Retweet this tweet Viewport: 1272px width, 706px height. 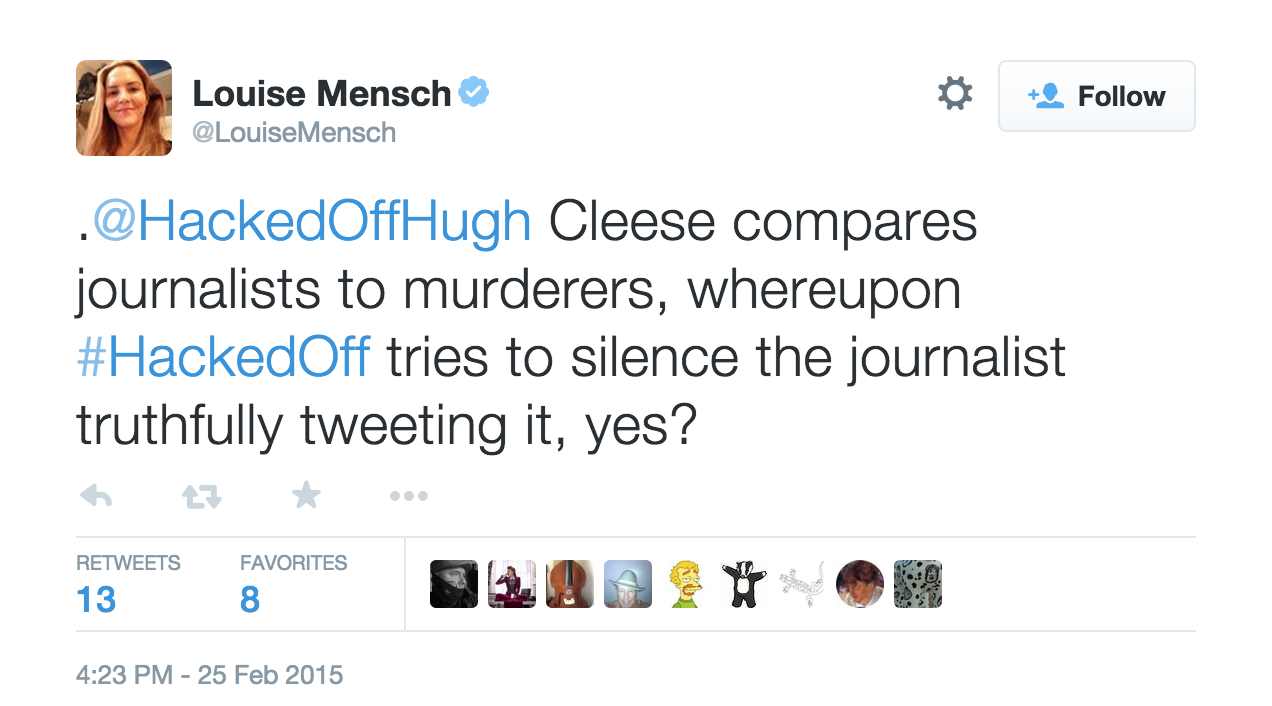(201, 496)
